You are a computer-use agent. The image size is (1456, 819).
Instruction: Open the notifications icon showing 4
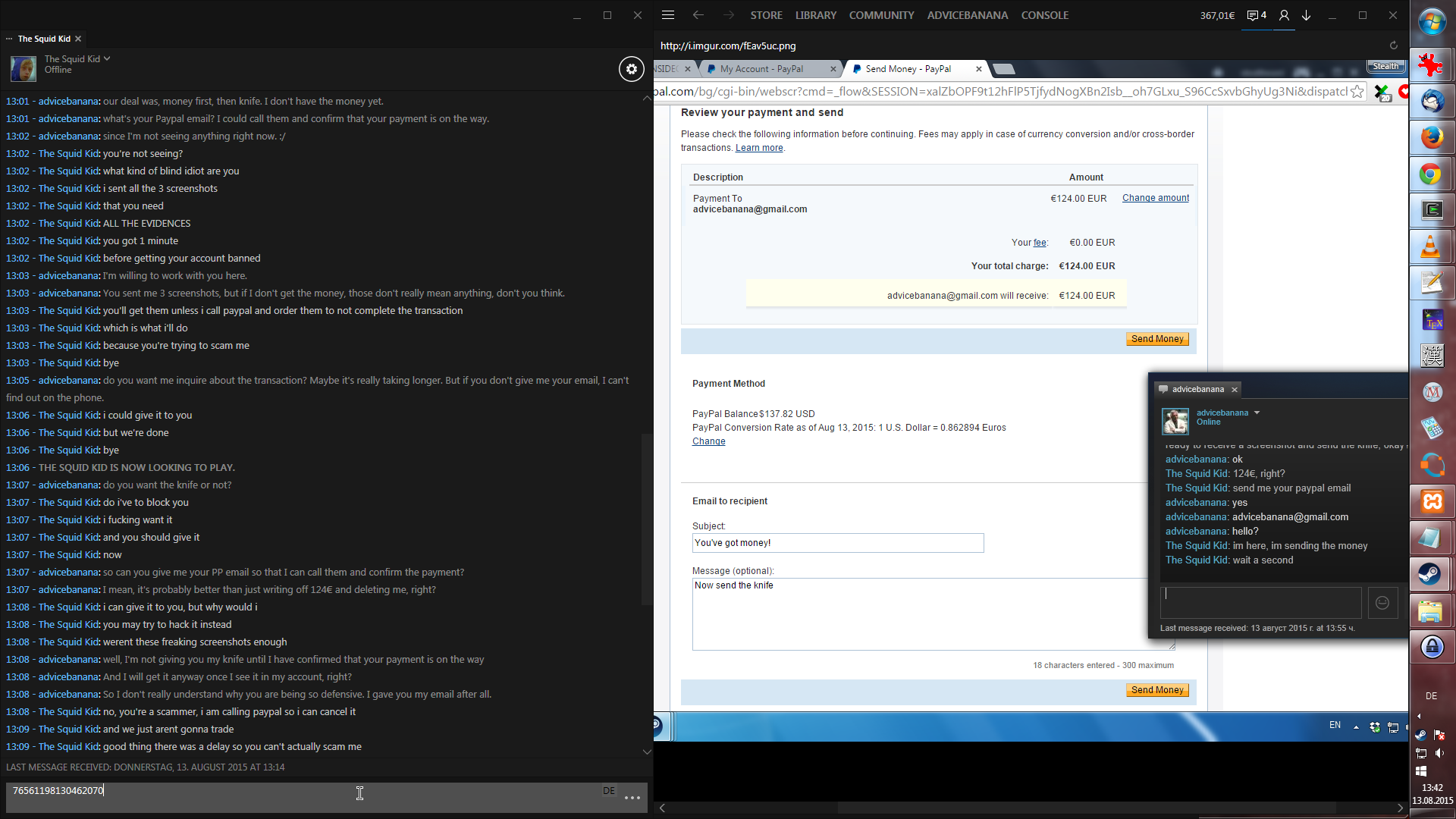tap(1257, 15)
